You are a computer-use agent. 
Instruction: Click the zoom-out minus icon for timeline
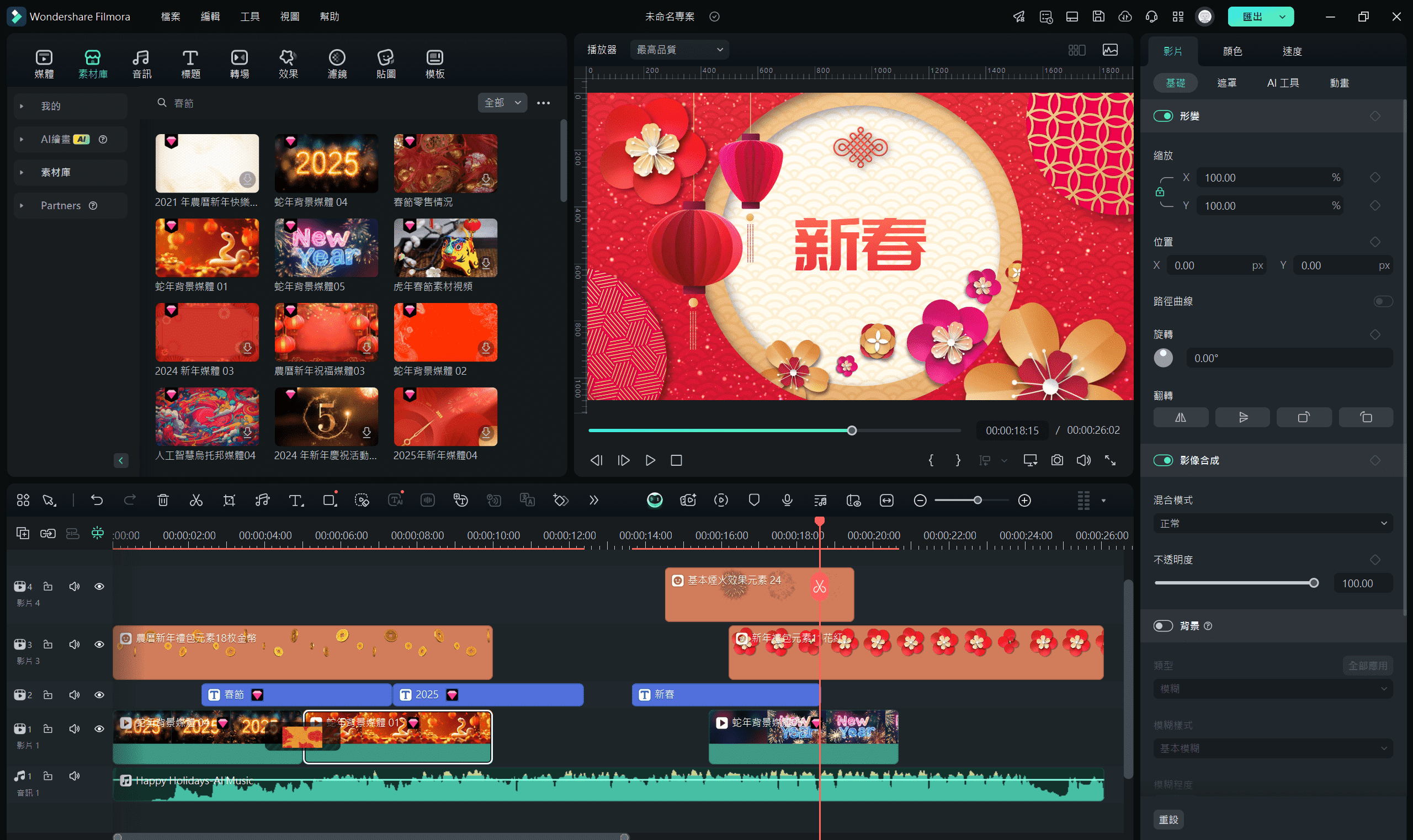click(x=920, y=501)
